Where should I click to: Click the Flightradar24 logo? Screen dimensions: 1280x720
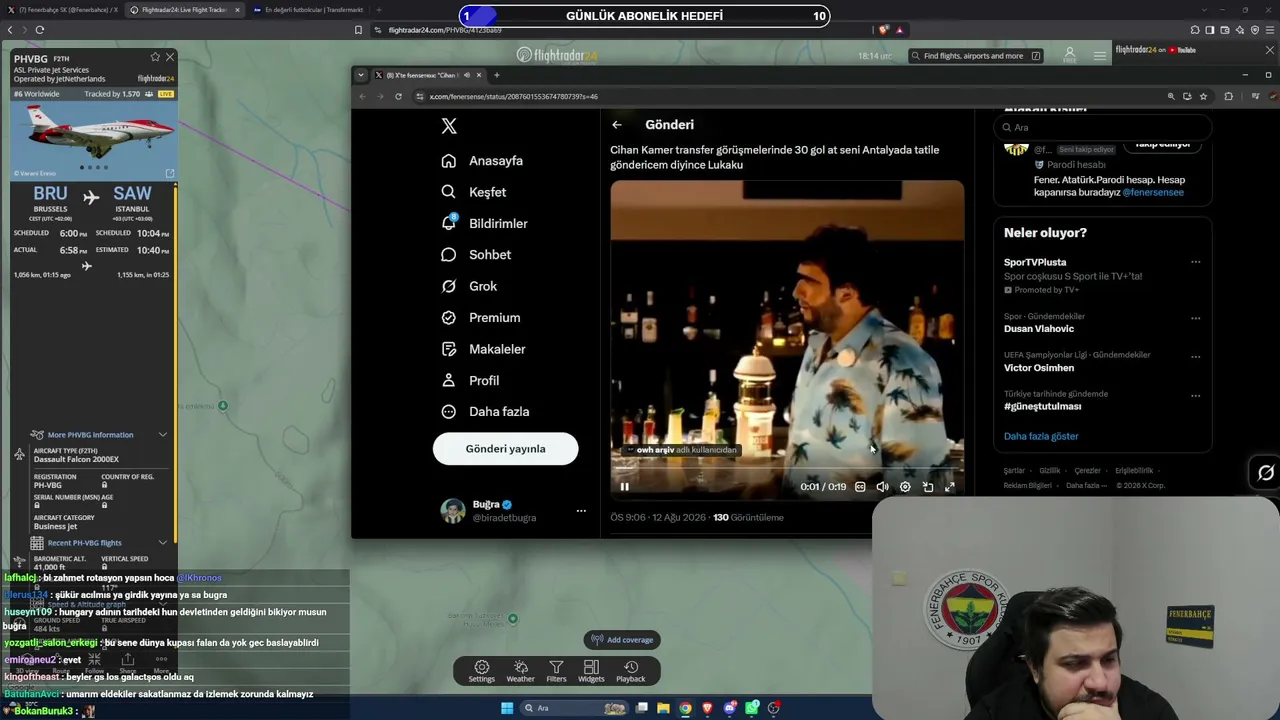click(x=557, y=55)
